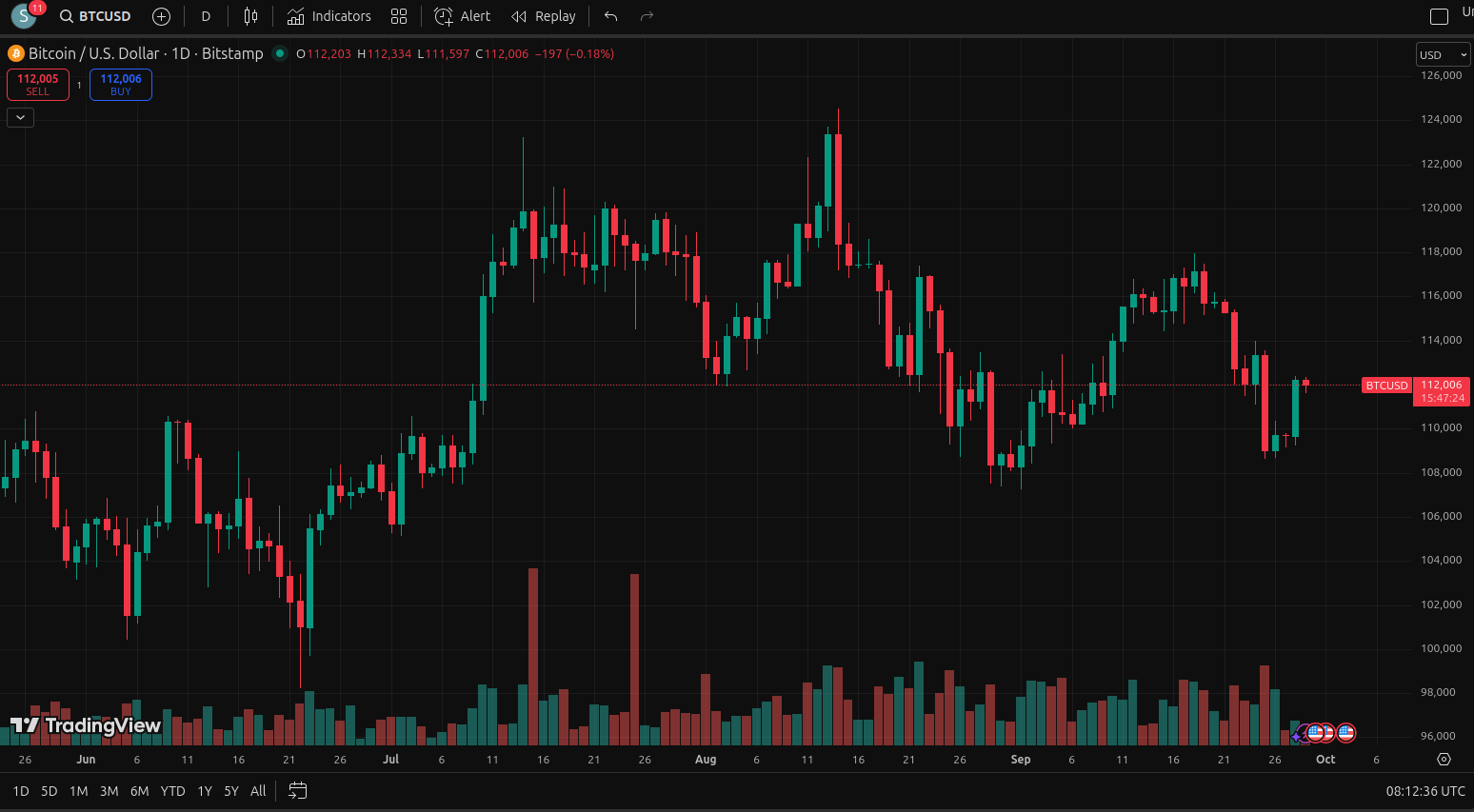The image size is (1474, 812).
Task: Click the 112,006 BUY button
Action: (x=121, y=85)
